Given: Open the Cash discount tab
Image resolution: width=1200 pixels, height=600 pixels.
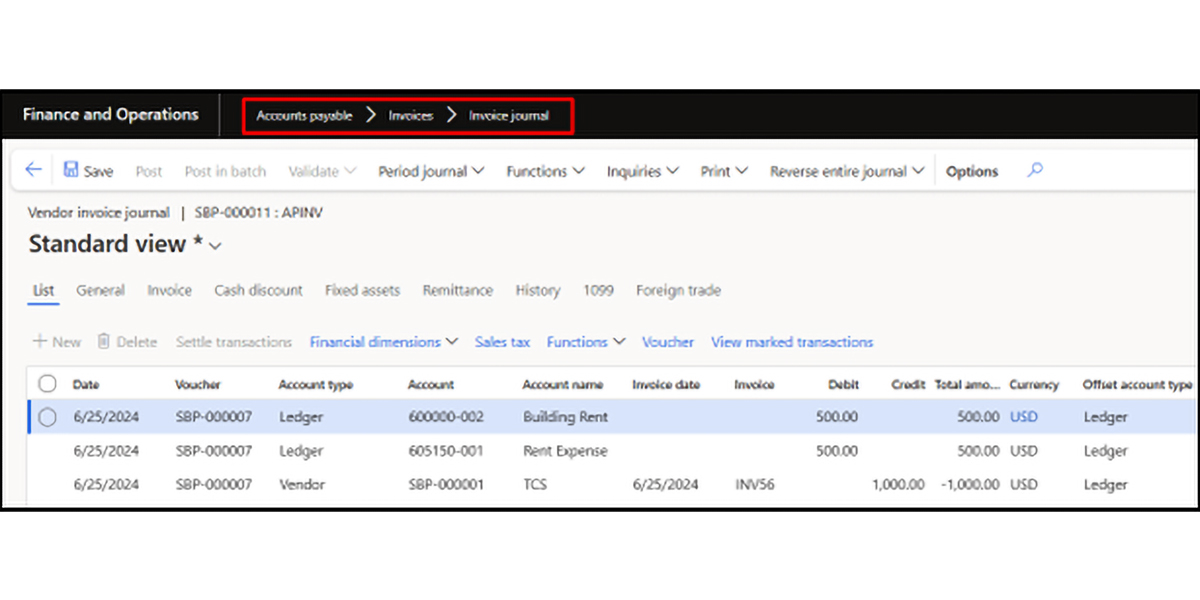Looking at the screenshot, I should (258, 290).
